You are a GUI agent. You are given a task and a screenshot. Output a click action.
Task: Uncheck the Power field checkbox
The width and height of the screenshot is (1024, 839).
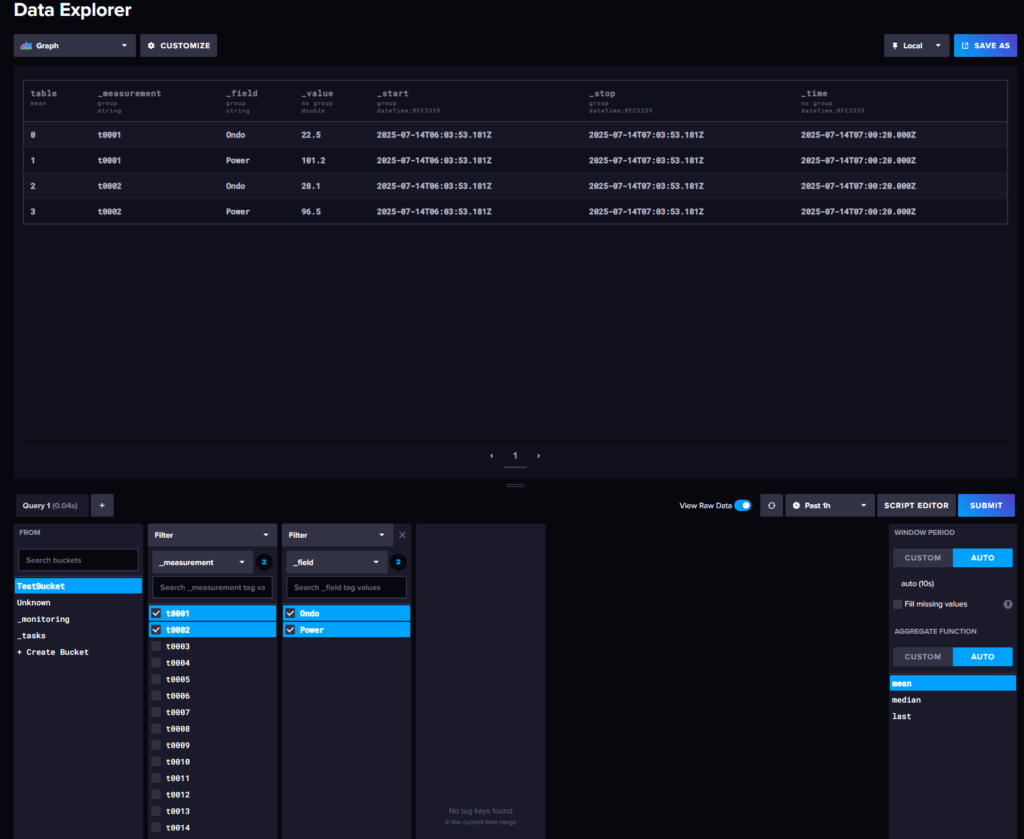pos(290,629)
